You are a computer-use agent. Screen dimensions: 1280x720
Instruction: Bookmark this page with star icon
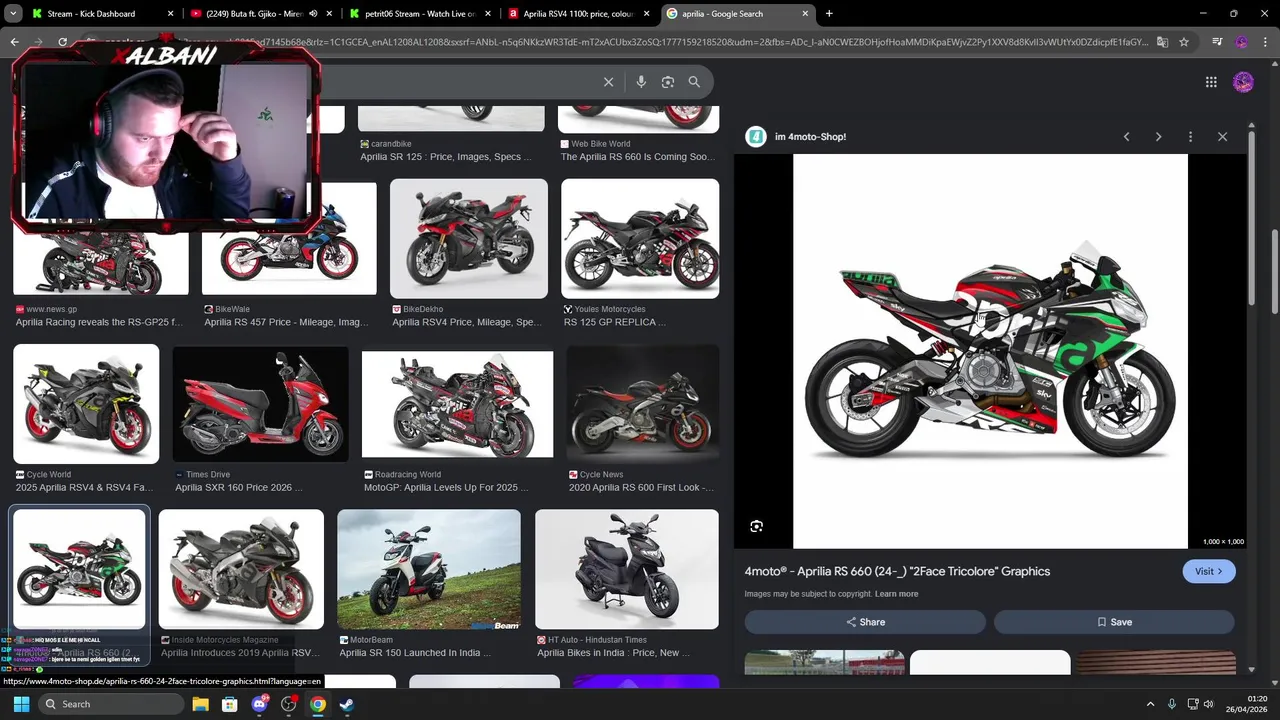[1184, 42]
